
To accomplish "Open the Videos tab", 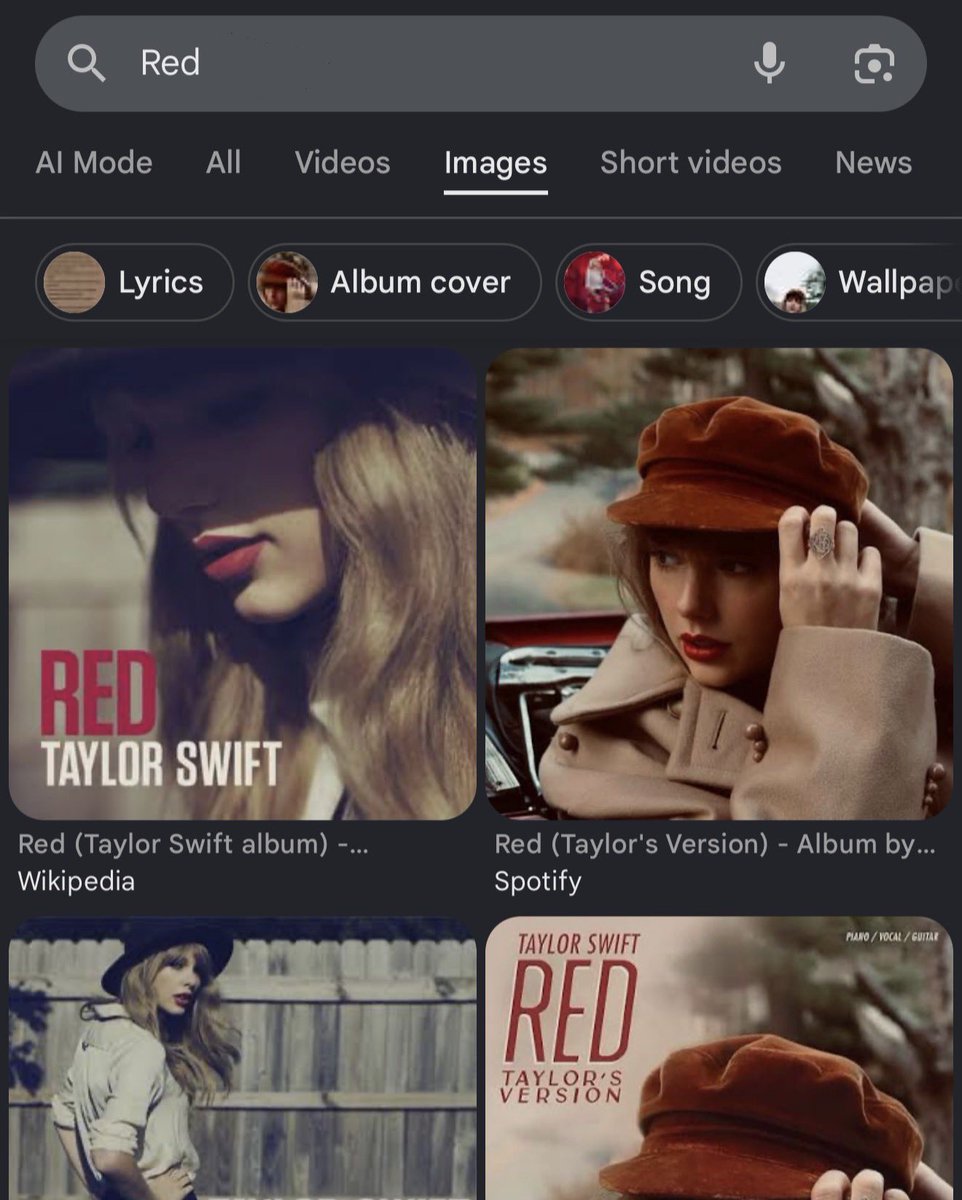I will (342, 163).
